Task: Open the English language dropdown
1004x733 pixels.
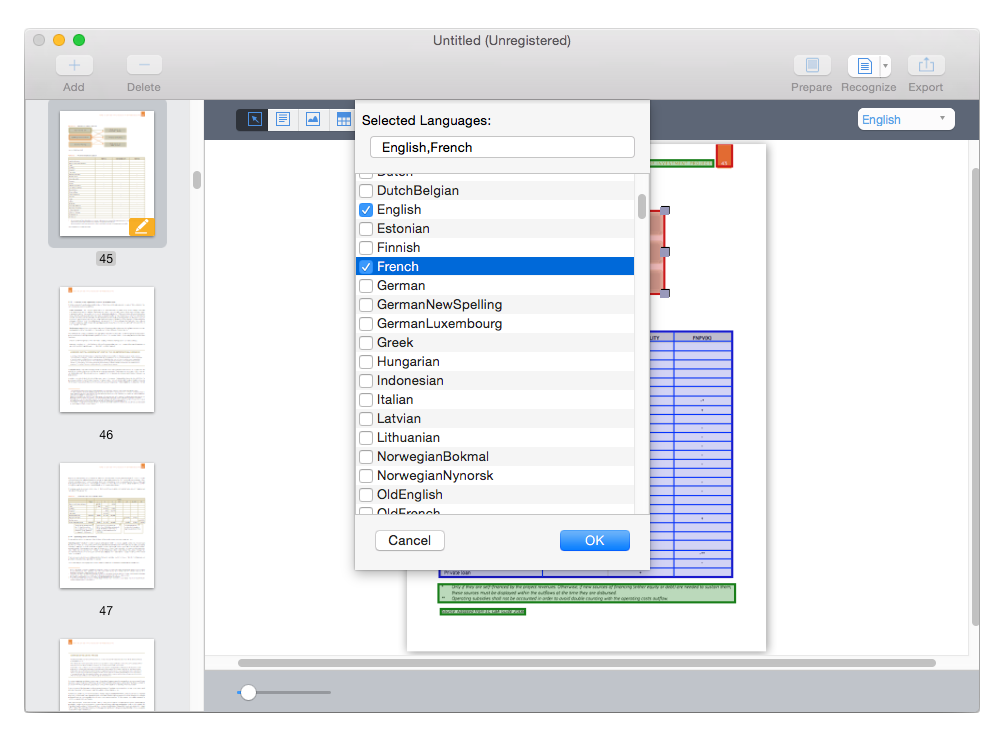Action: point(905,119)
